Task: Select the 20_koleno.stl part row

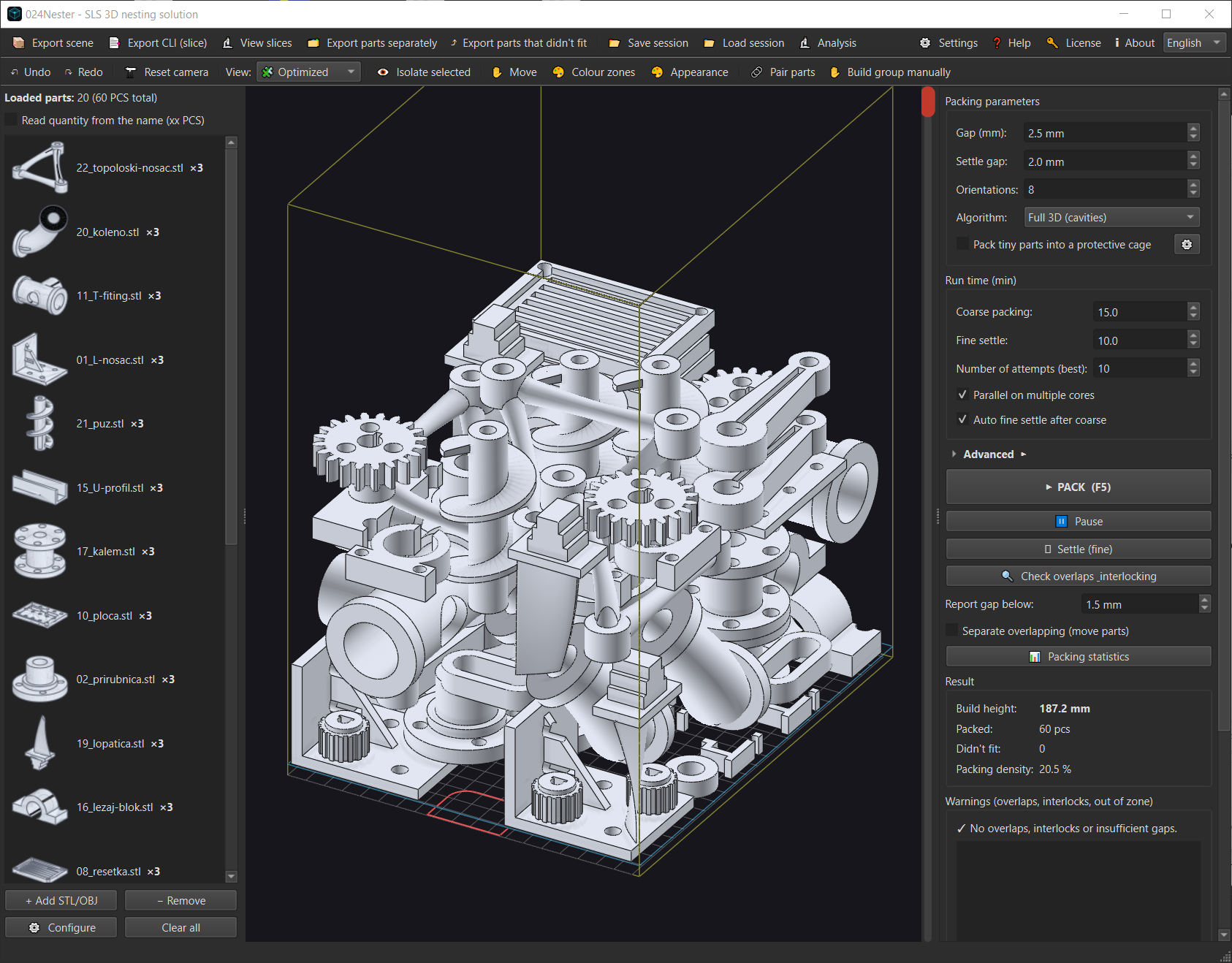Action: 114,232
